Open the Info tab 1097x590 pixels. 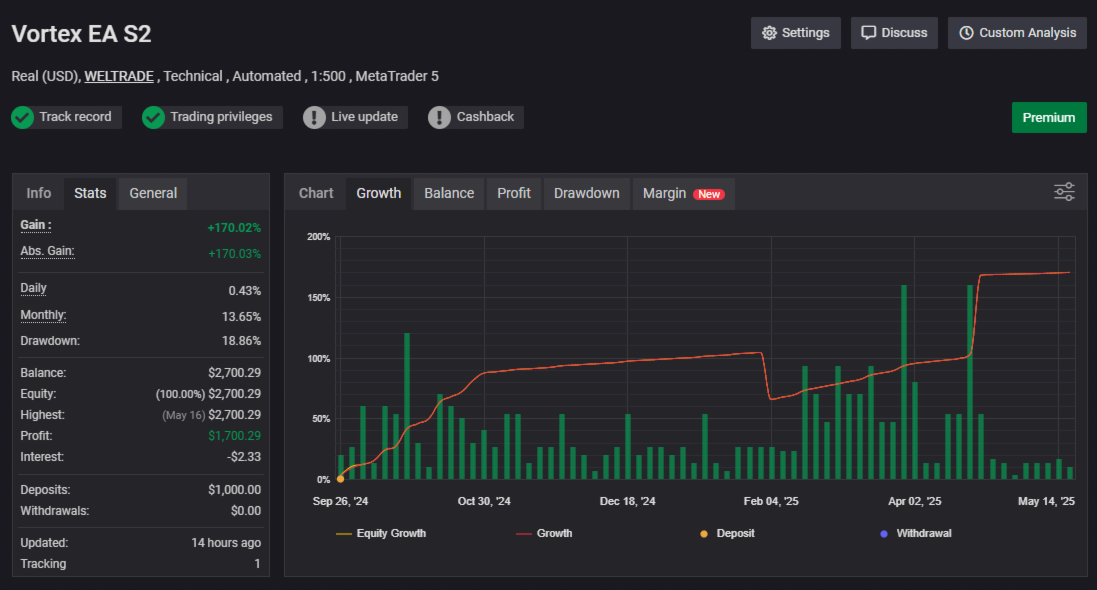[x=38, y=193]
